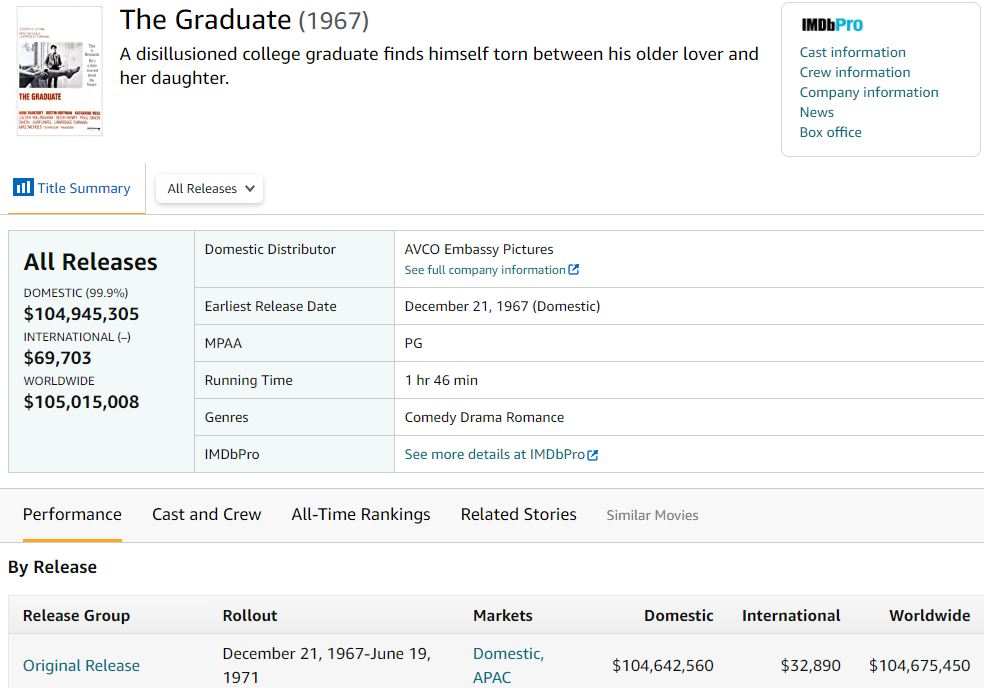Switch to the Cast and Crew tab
Image resolution: width=984 pixels, height=688 pixels.
tap(206, 514)
